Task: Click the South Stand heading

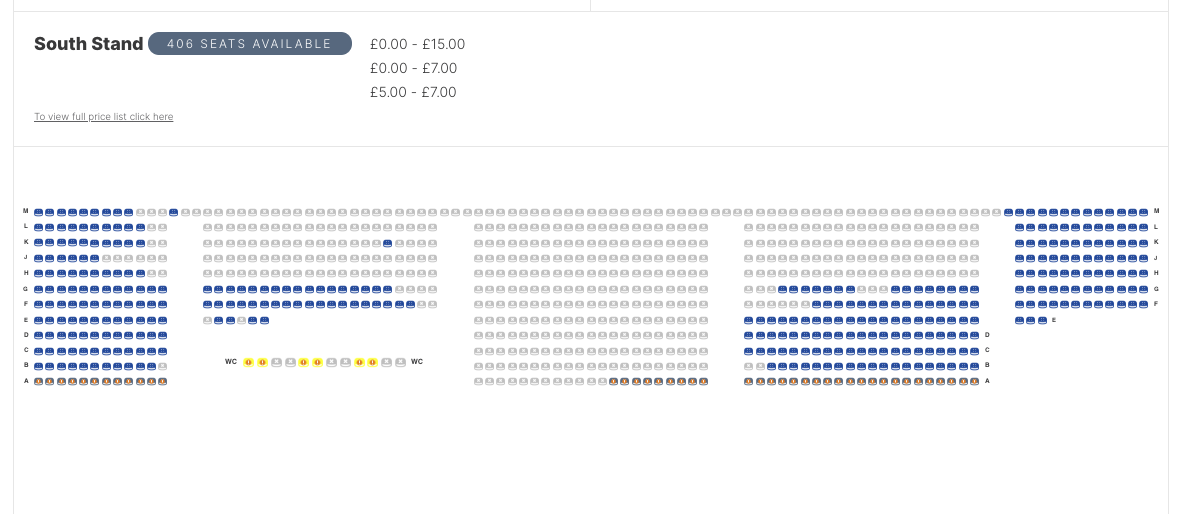Action: (88, 44)
